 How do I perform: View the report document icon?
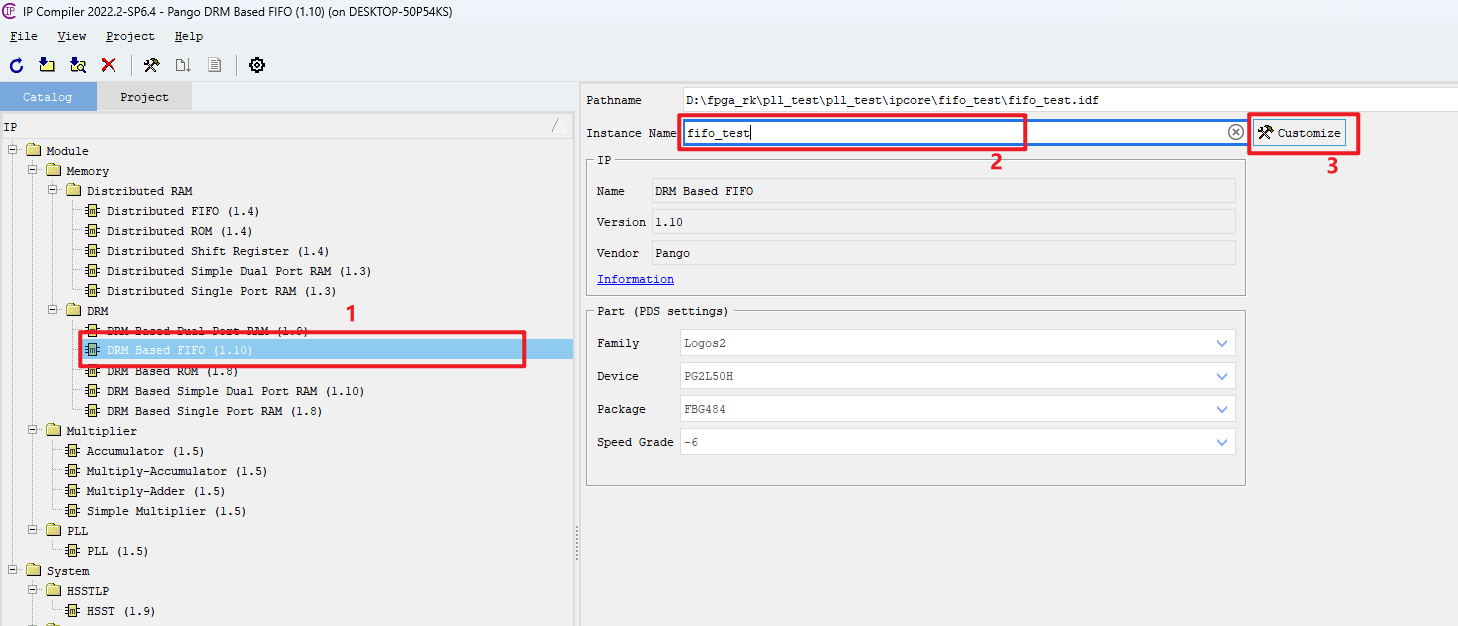tap(214, 65)
